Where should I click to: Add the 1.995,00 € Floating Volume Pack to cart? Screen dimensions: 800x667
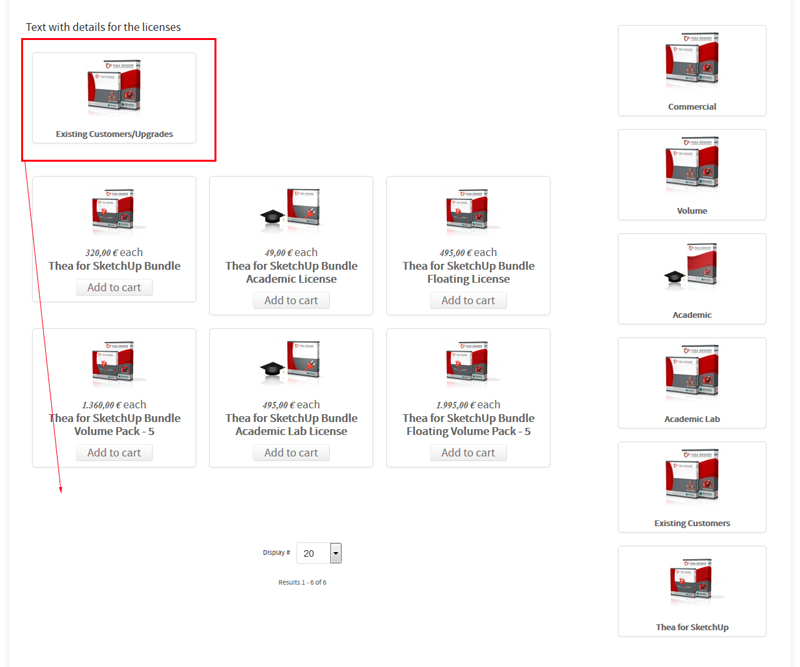[468, 453]
